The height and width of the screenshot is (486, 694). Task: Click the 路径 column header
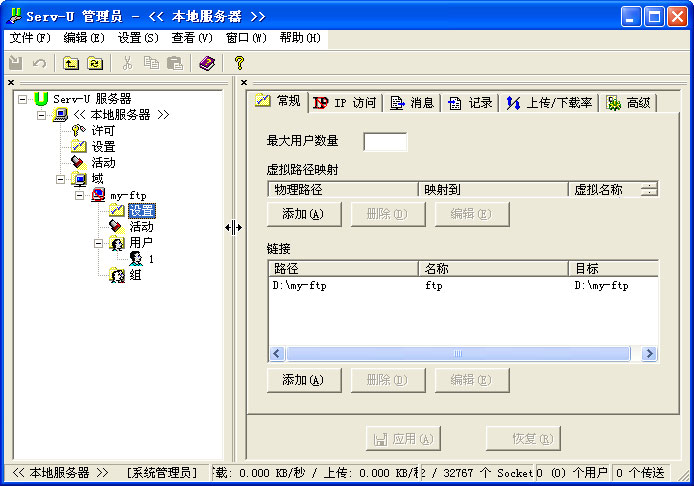pyautogui.click(x=343, y=268)
